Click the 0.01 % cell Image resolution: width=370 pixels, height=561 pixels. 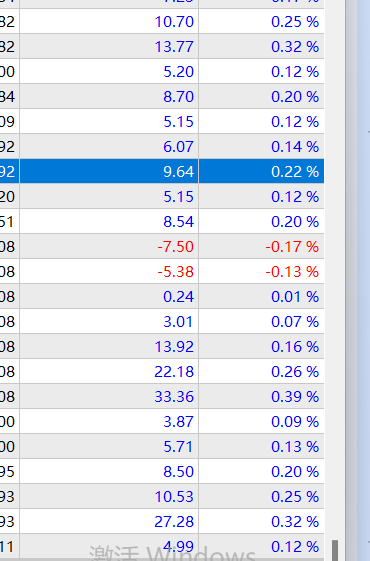(x=295, y=297)
